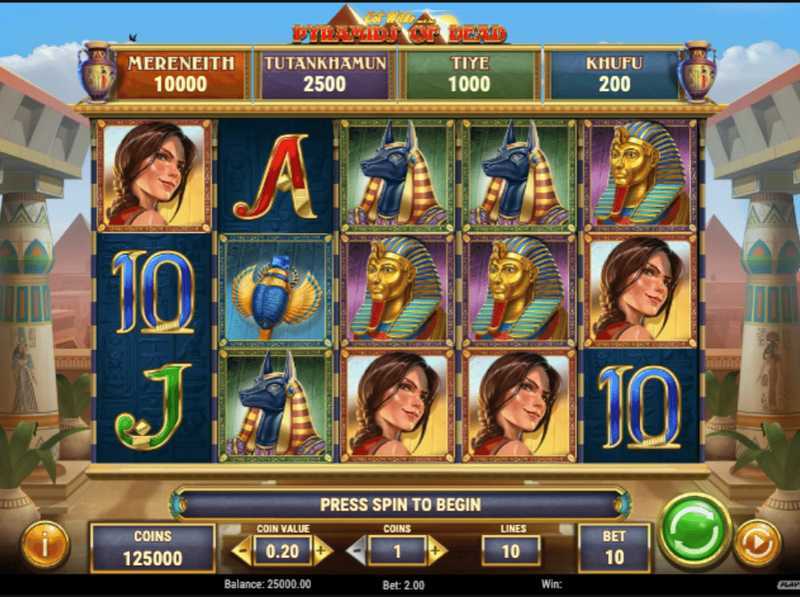
Task: Click the Khufu 200 jackpot panel
Action: (x=614, y=74)
